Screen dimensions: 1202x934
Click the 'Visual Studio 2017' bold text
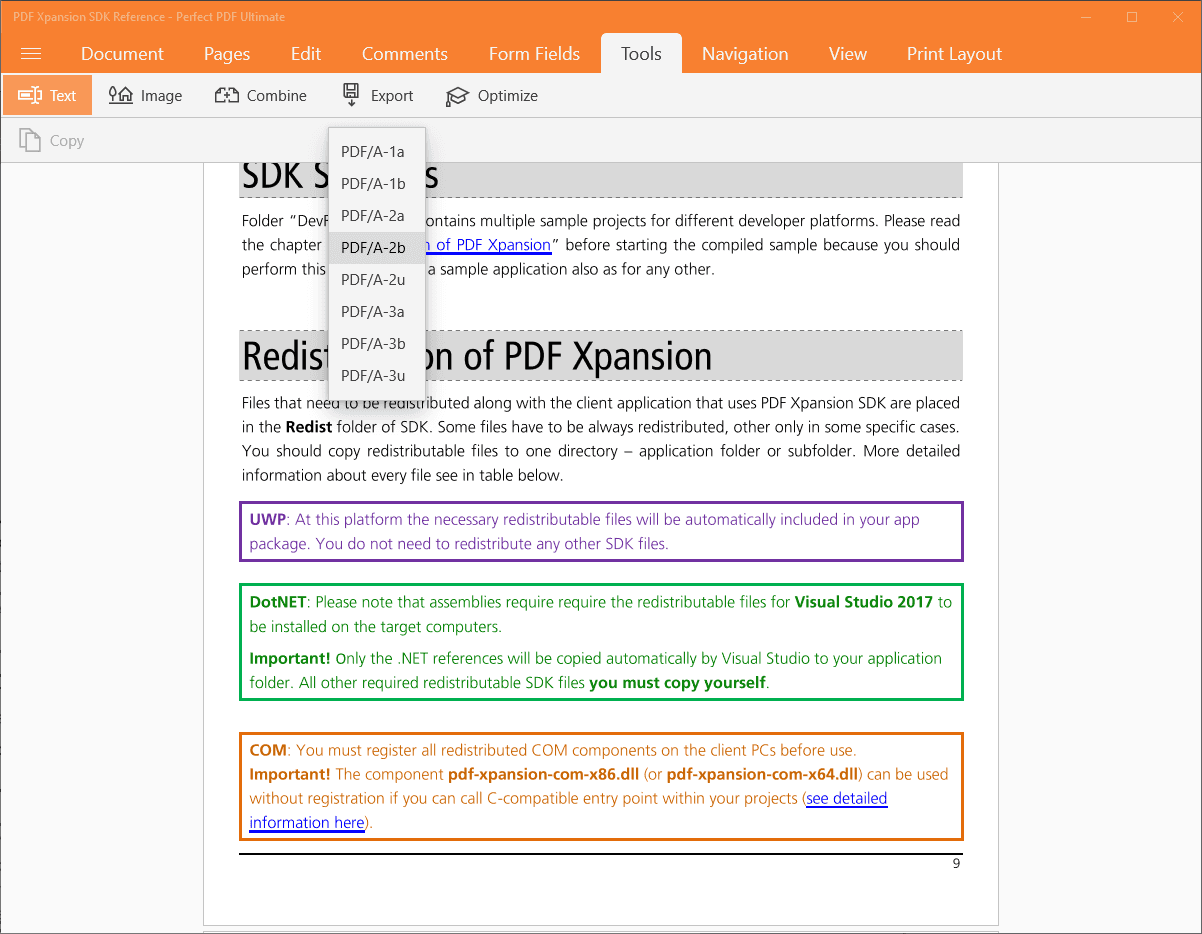click(864, 602)
